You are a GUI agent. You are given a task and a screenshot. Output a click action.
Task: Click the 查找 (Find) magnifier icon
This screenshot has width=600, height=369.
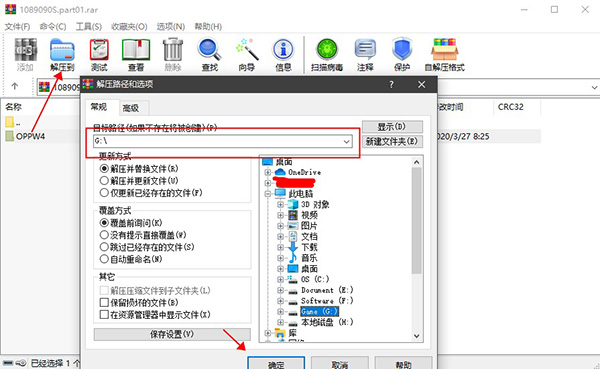(x=209, y=55)
